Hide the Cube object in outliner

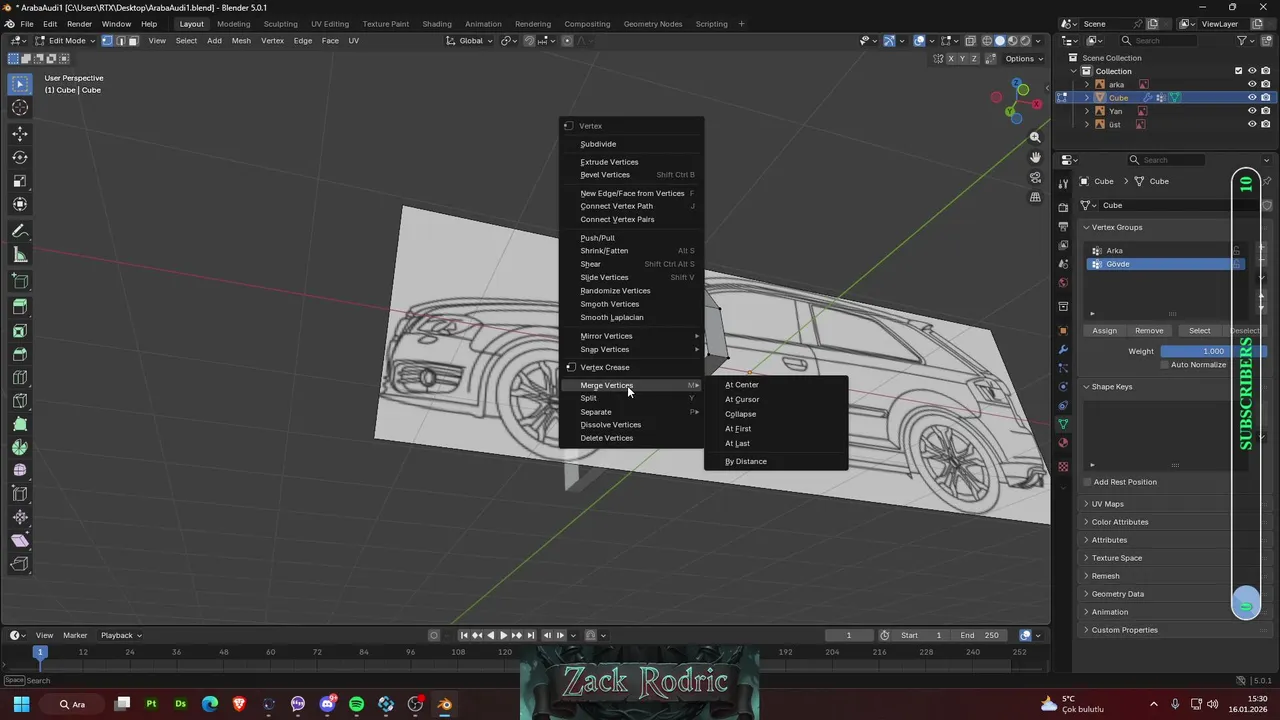tap(1252, 98)
